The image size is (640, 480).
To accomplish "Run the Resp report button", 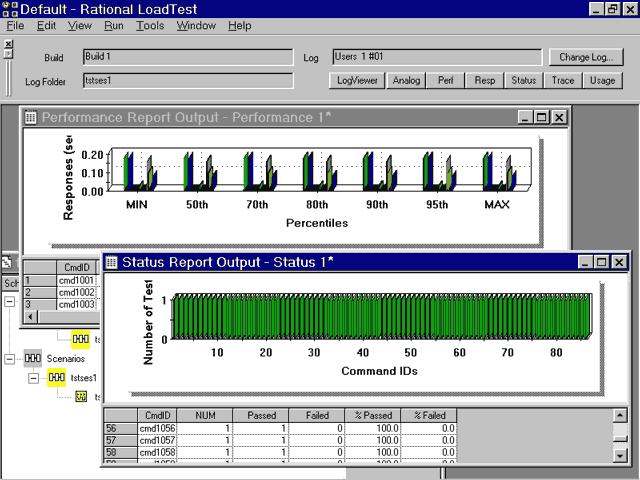I will (484, 80).
